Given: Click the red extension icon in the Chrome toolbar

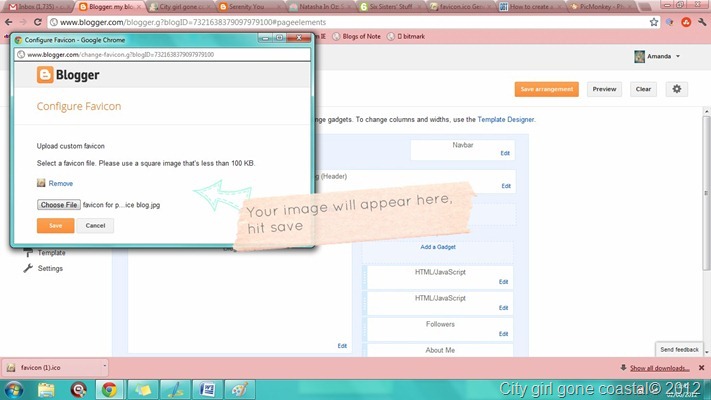Looking at the screenshot, I should 686,22.
